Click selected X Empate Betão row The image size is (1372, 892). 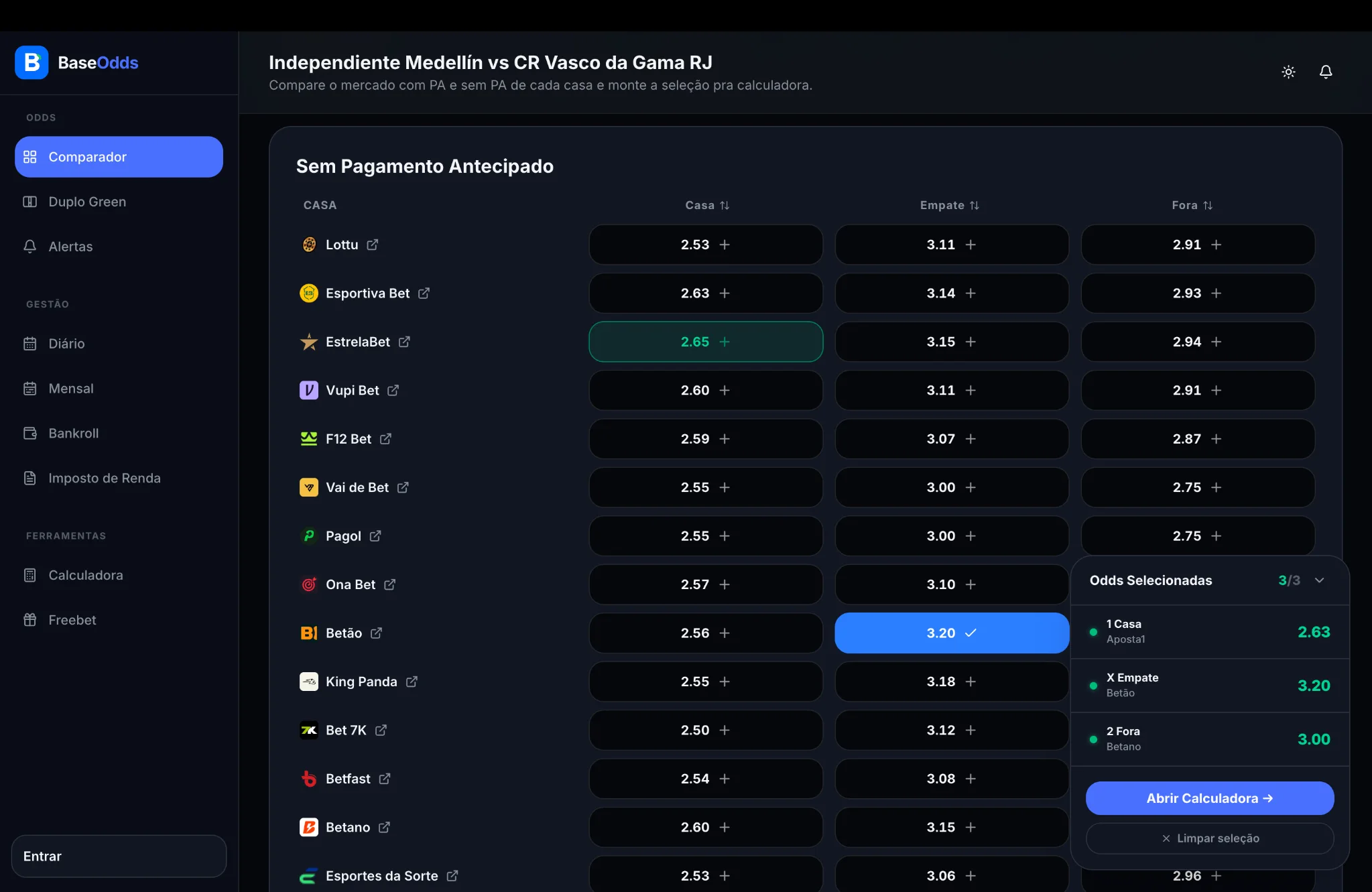coord(1210,686)
